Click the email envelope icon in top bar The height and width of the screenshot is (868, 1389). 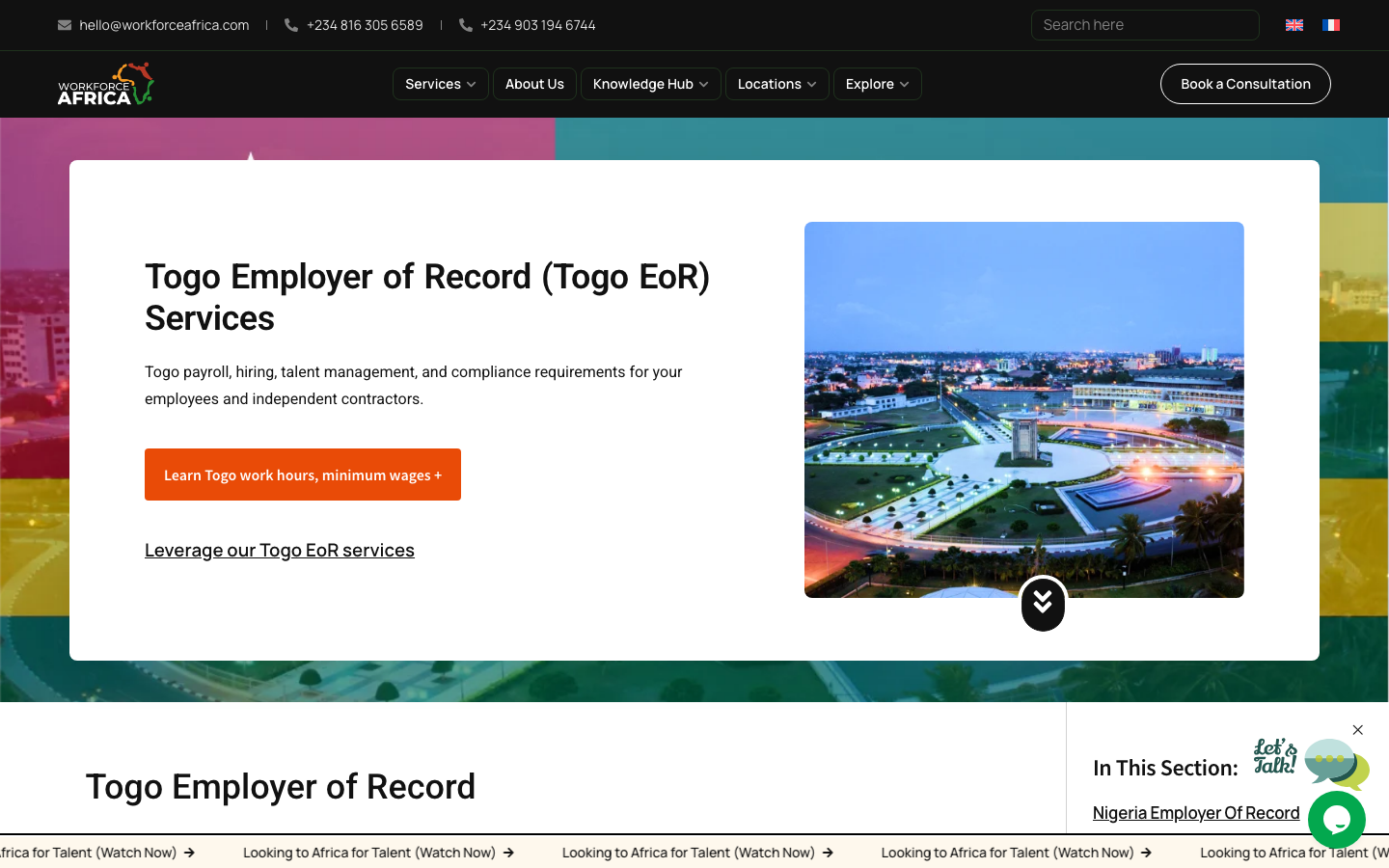65,25
